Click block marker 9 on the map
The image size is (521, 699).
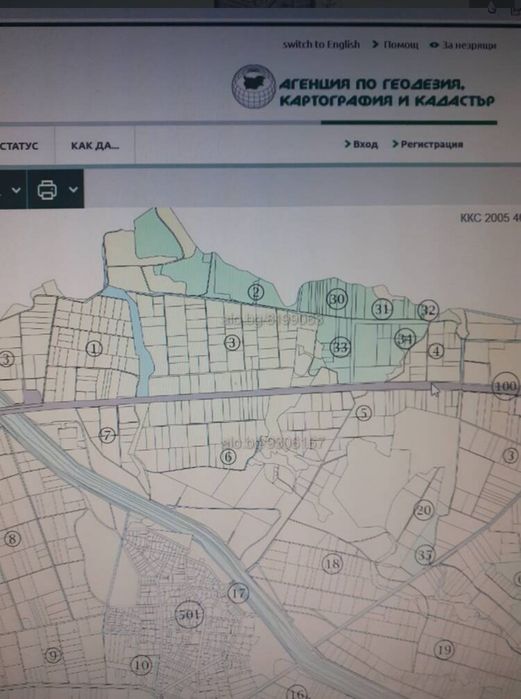[53, 655]
